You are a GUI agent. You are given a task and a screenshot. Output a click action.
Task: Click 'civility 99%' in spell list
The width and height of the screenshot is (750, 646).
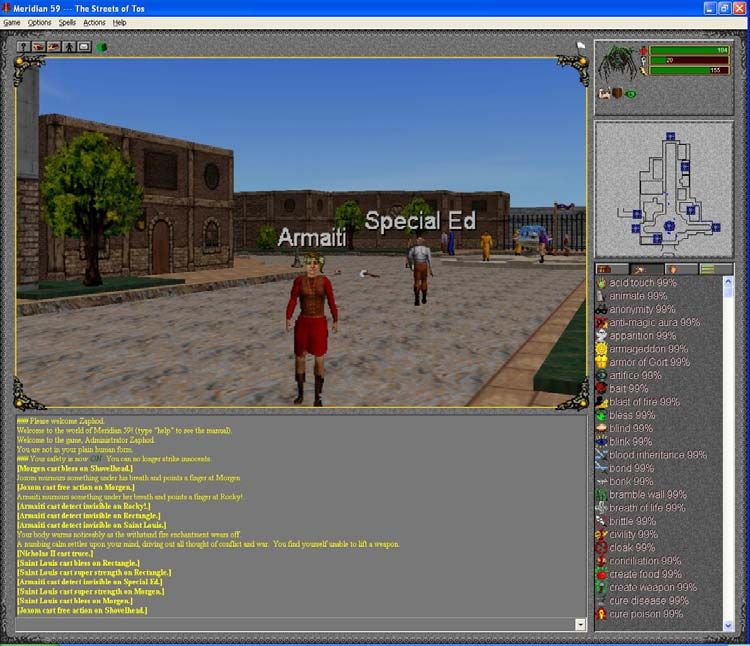click(633, 535)
